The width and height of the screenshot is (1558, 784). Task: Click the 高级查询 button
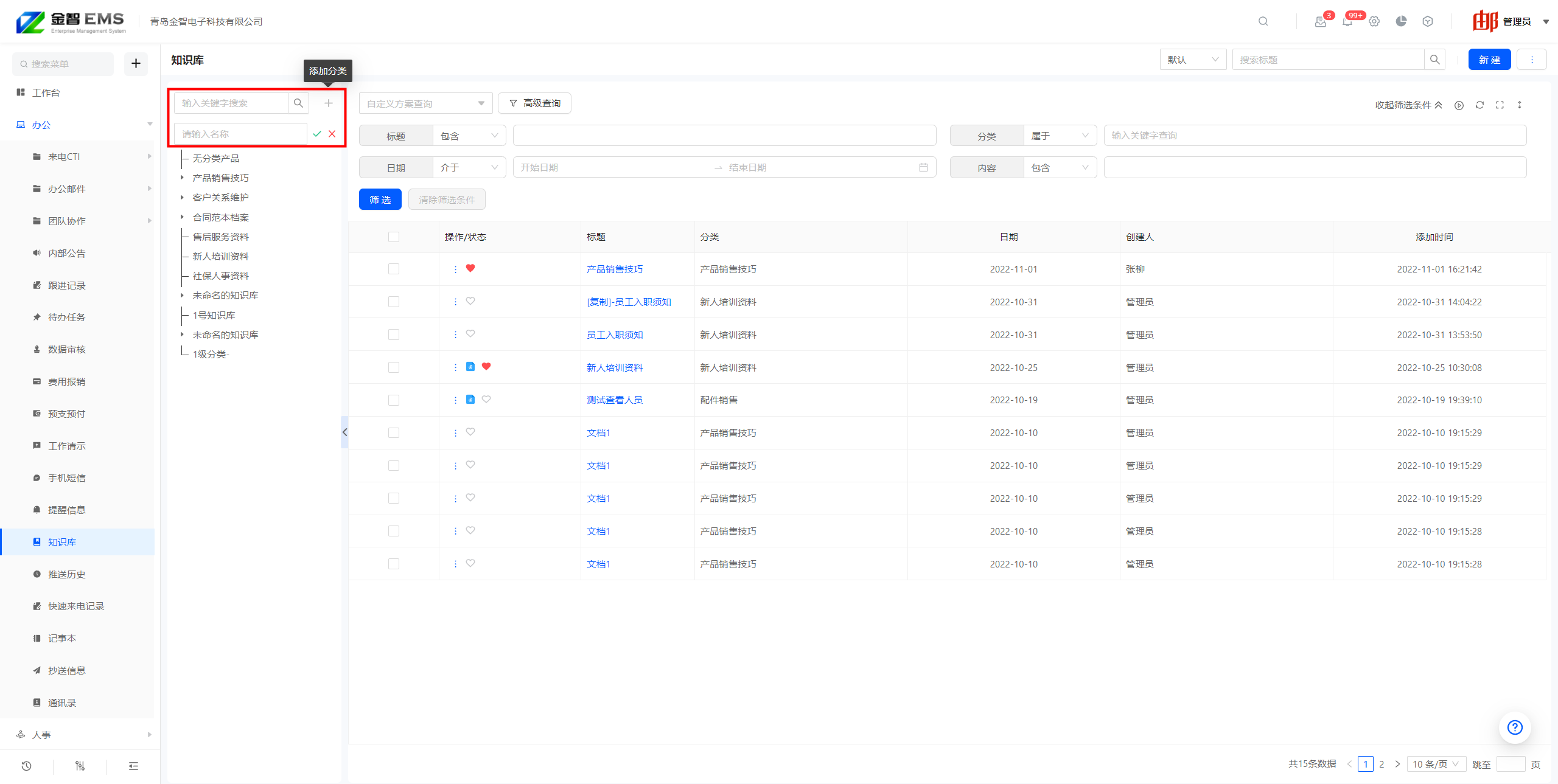point(534,103)
